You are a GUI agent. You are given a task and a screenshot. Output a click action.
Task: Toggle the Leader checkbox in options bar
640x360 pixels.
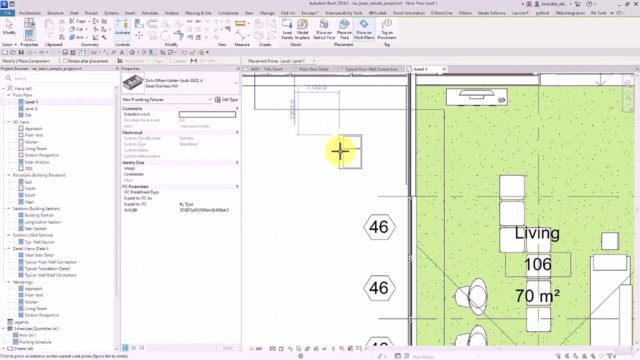coord(171,61)
